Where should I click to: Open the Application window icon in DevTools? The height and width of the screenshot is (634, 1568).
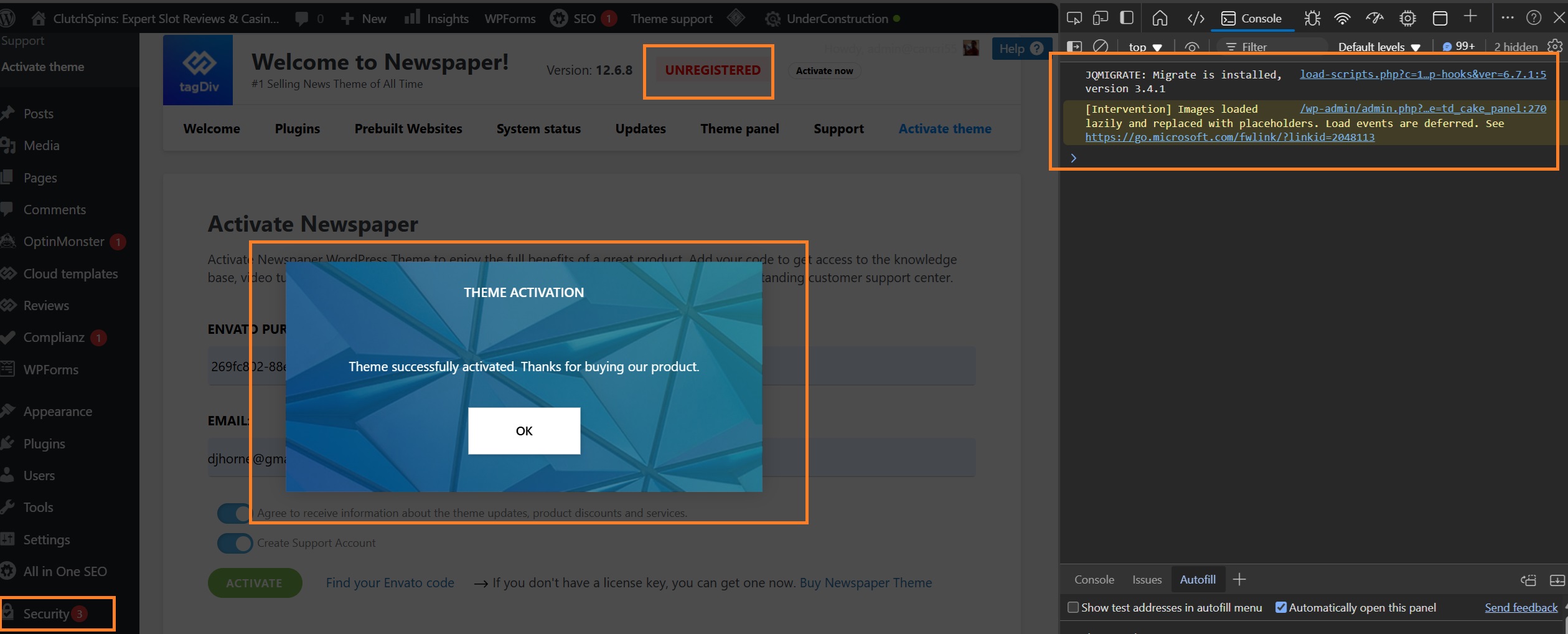click(x=1440, y=18)
